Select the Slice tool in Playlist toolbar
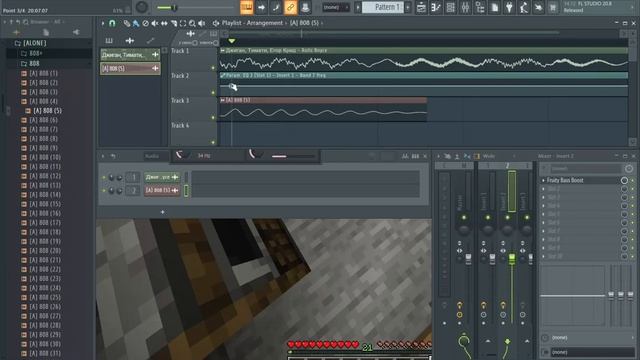This screenshot has height=360, width=640. tap(173, 24)
